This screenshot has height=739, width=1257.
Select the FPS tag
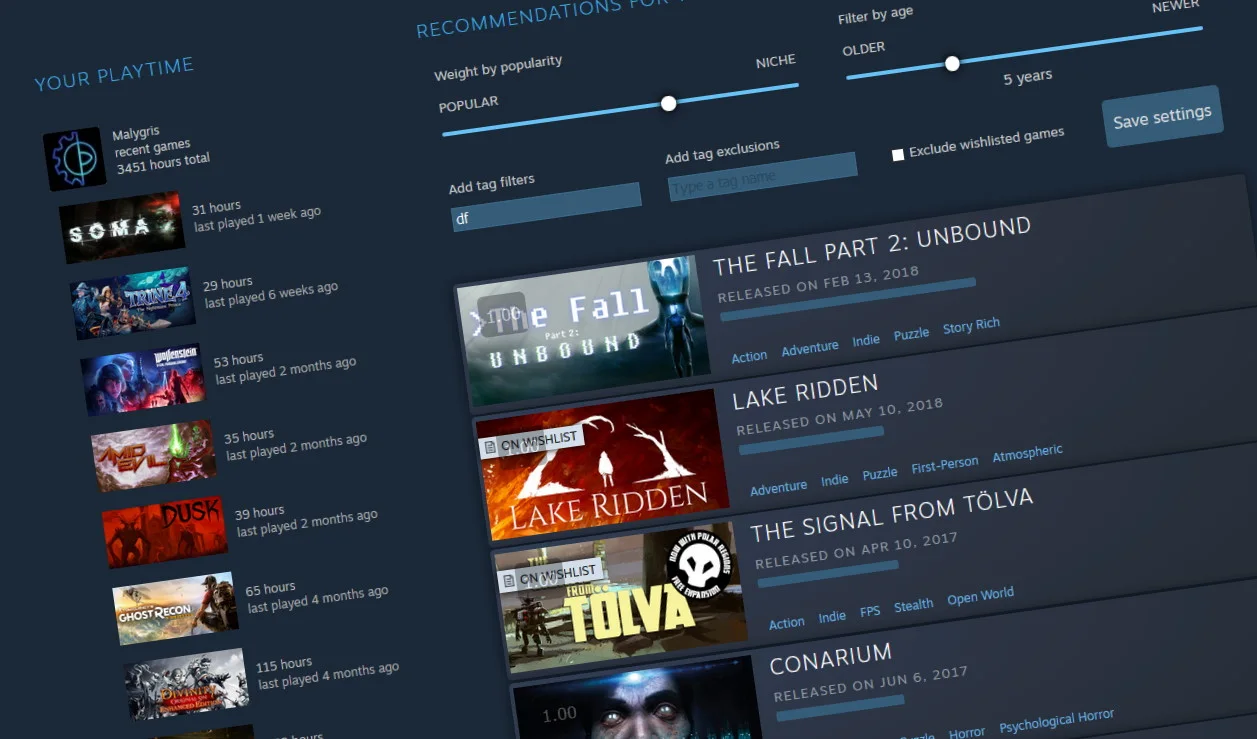click(x=870, y=611)
